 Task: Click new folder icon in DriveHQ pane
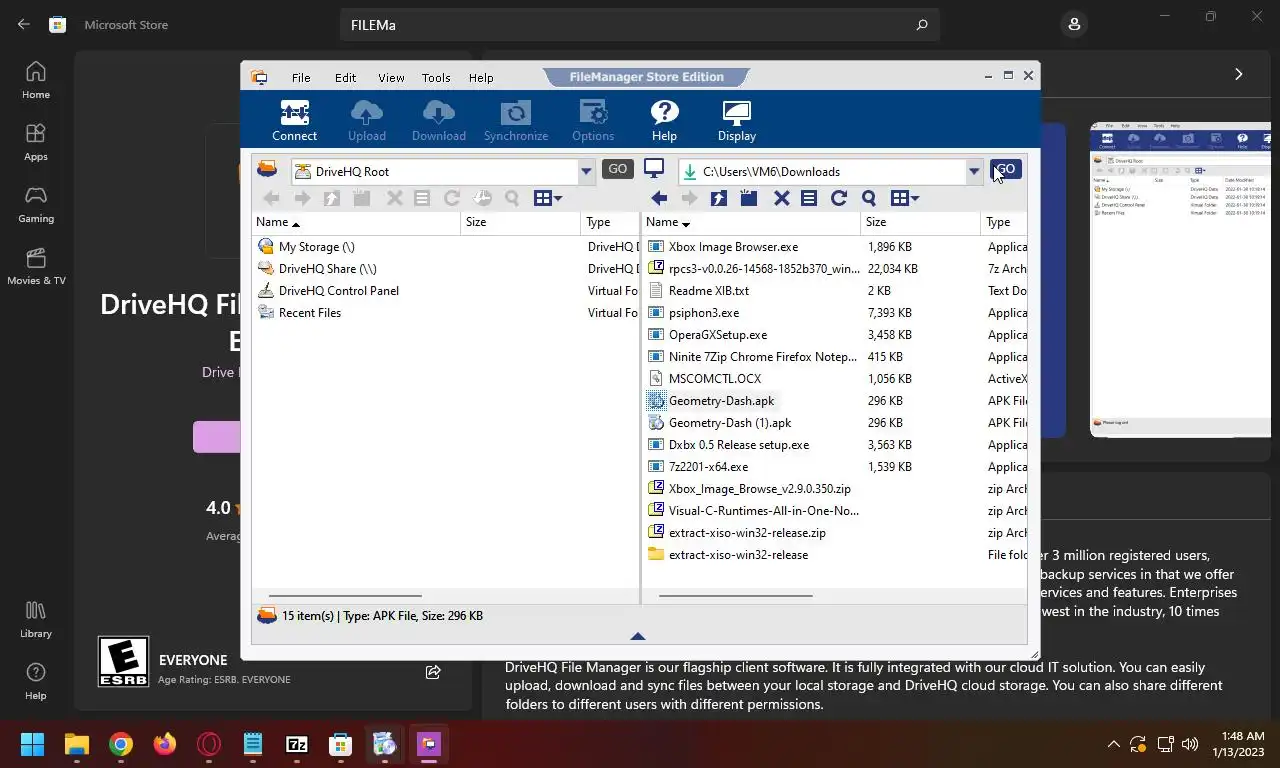[x=361, y=198]
